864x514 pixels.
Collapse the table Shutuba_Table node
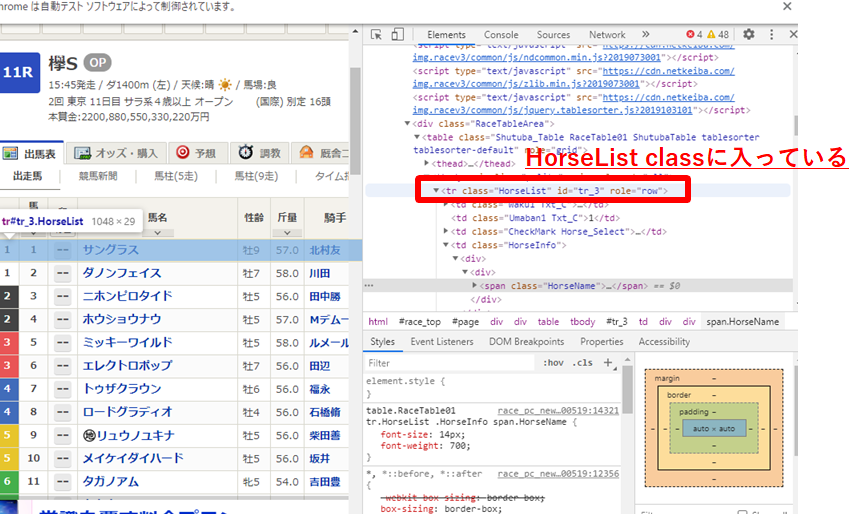pyautogui.click(x=417, y=137)
